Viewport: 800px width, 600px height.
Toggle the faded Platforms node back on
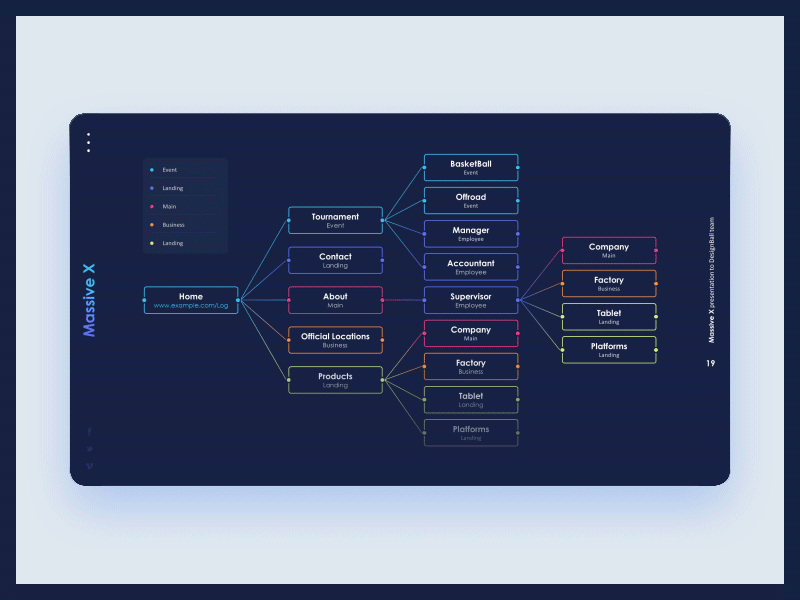point(471,433)
